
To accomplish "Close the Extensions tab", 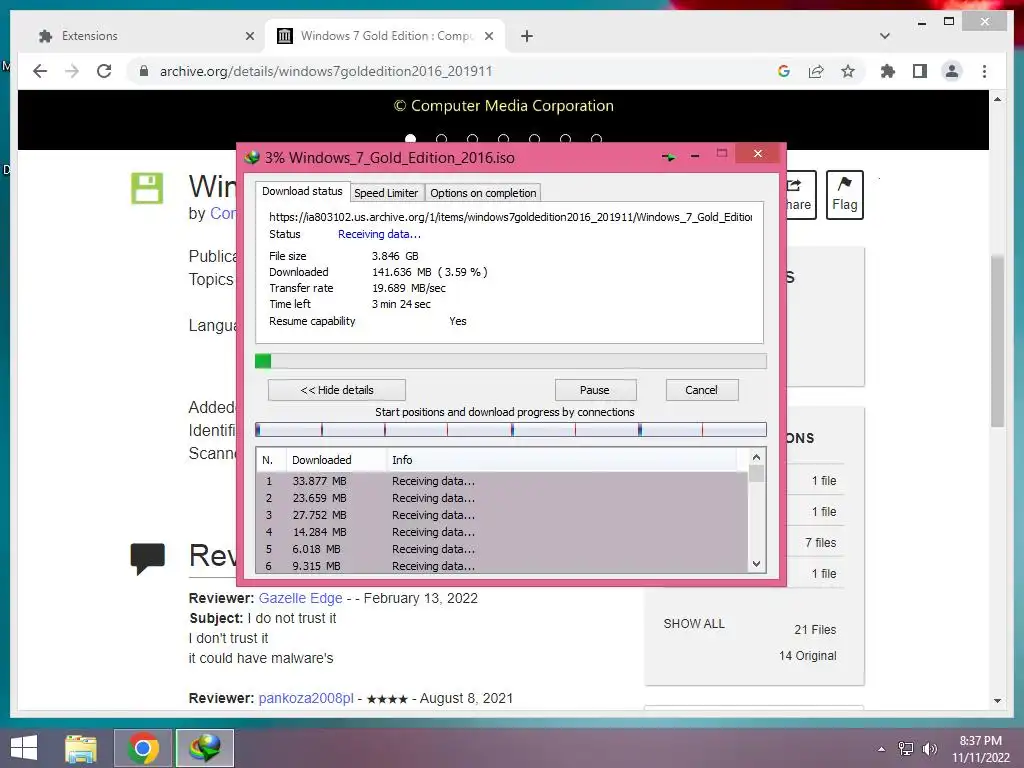I will [x=249, y=36].
